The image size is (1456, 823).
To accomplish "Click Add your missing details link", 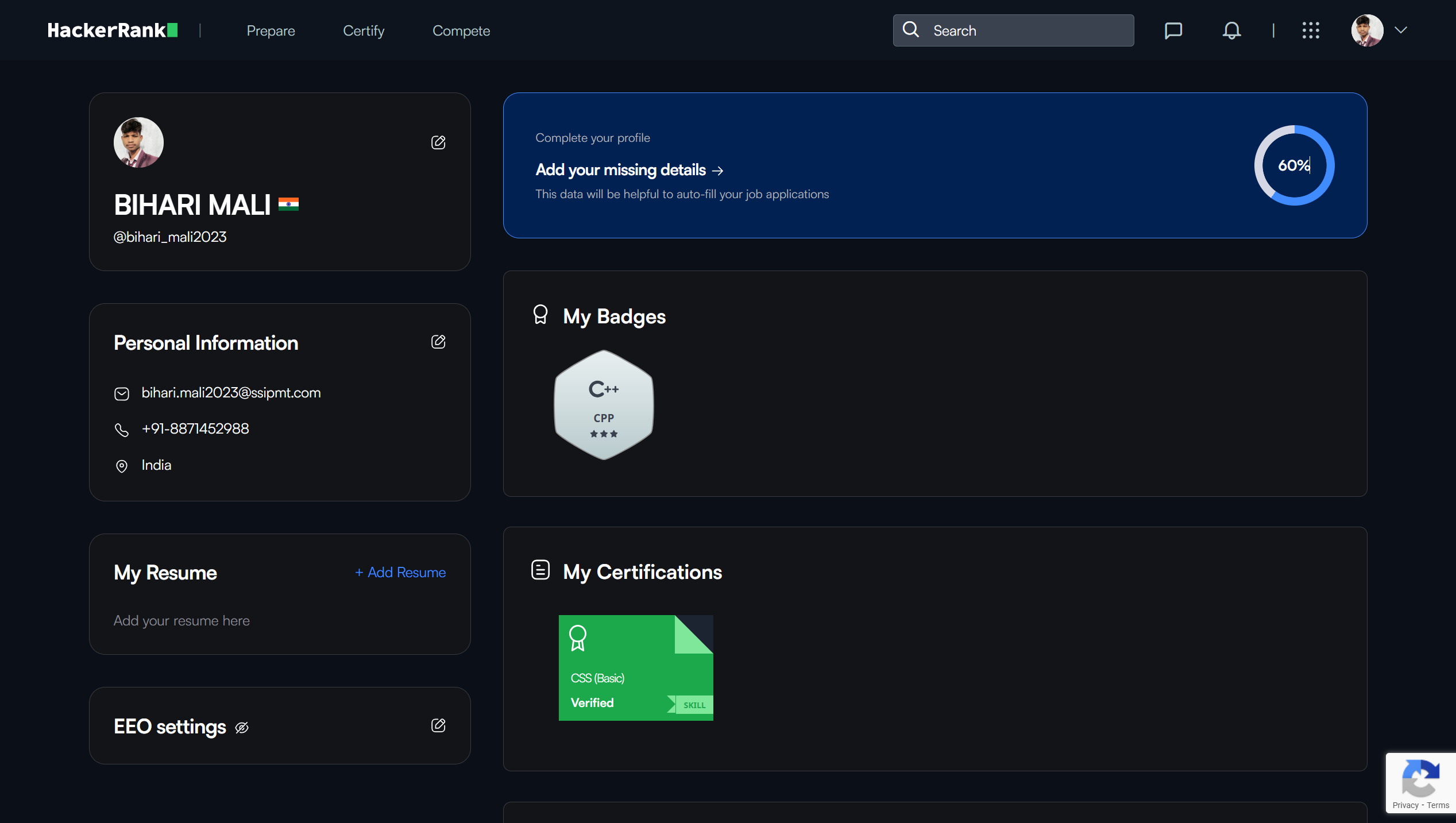I will coord(629,170).
